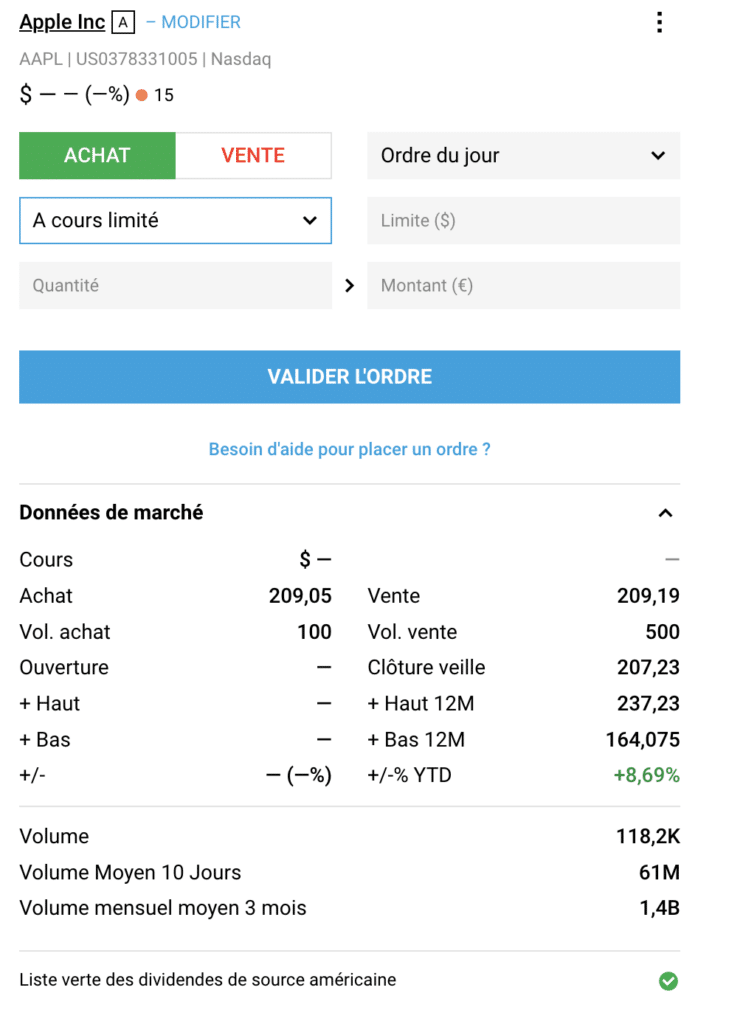Image resolution: width=729 pixels, height=1024 pixels.
Task: Validate order with VALIDER L'ORDRE button
Action: click(349, 377)
